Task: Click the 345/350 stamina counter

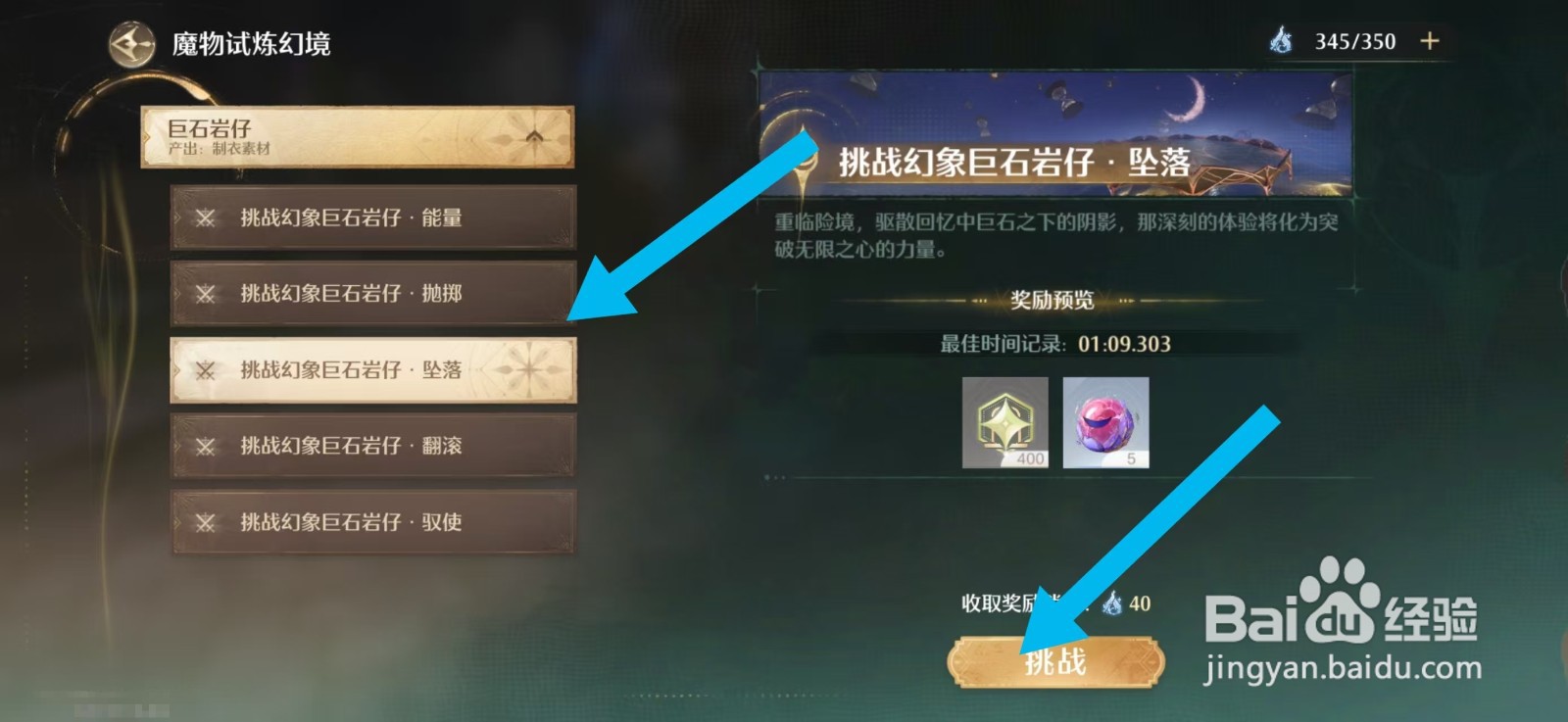Action: [1355, 41]
